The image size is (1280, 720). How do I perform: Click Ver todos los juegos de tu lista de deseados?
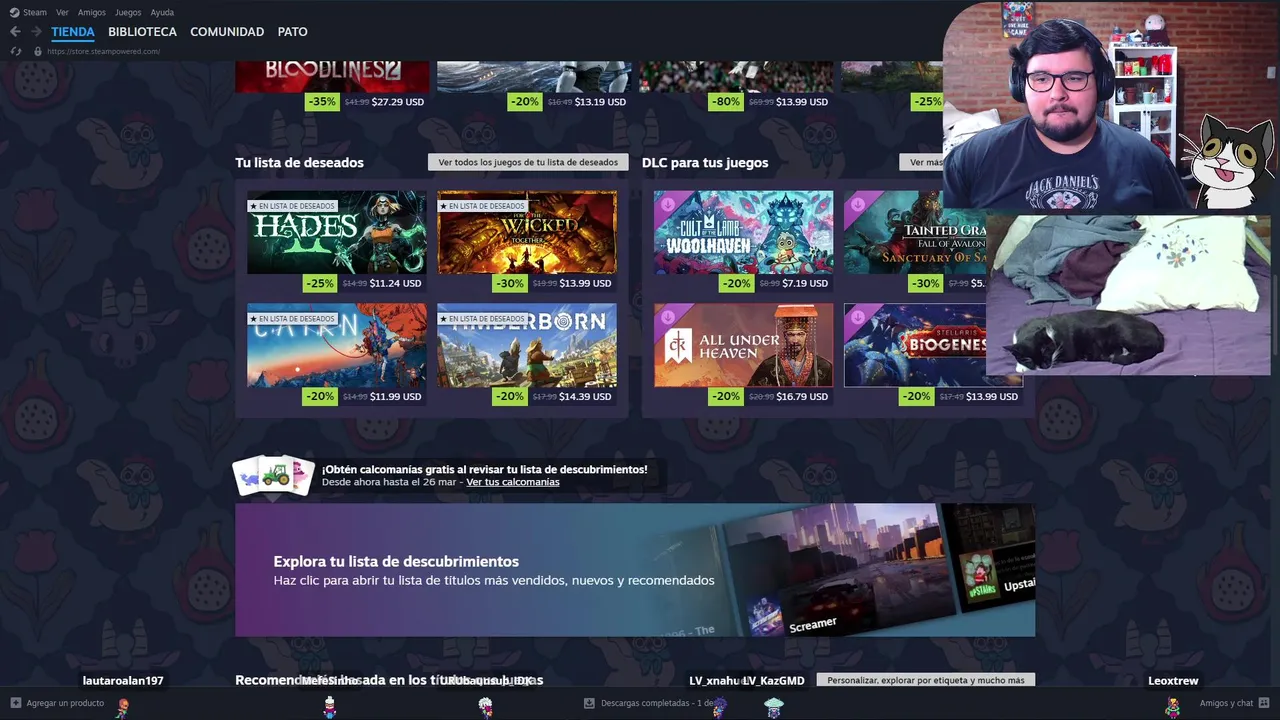click(528, 162)
